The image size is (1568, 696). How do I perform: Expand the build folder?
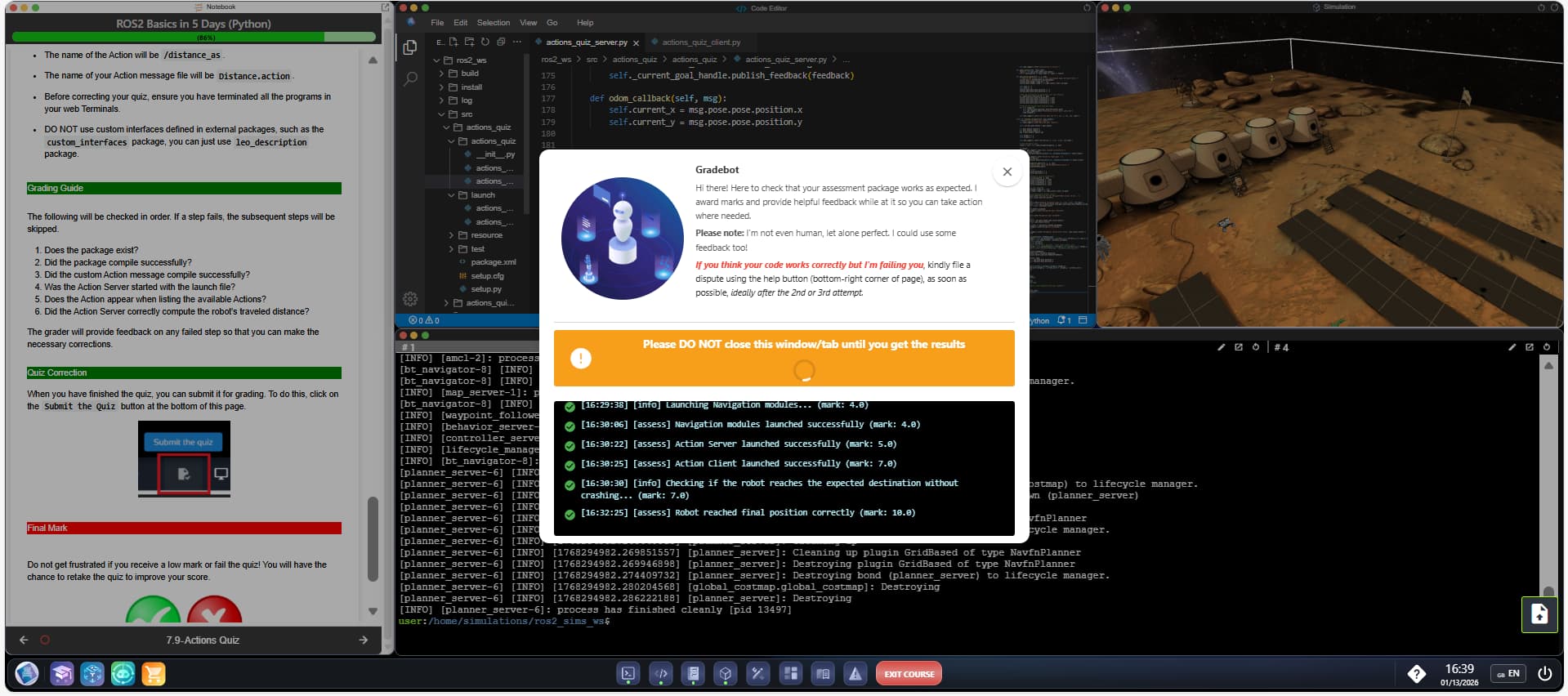(470, 74)
